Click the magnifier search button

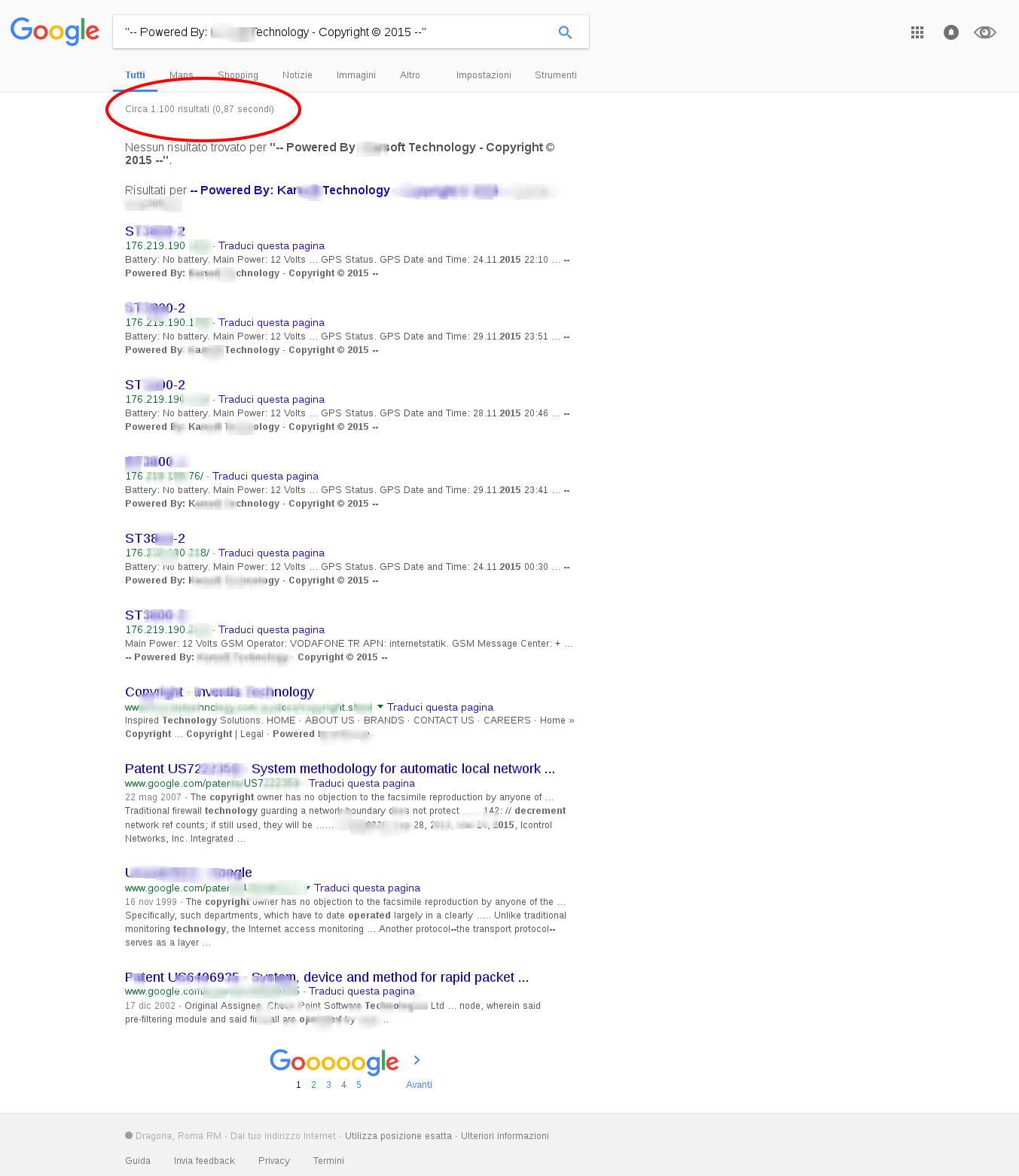click(x=565, y=32)
